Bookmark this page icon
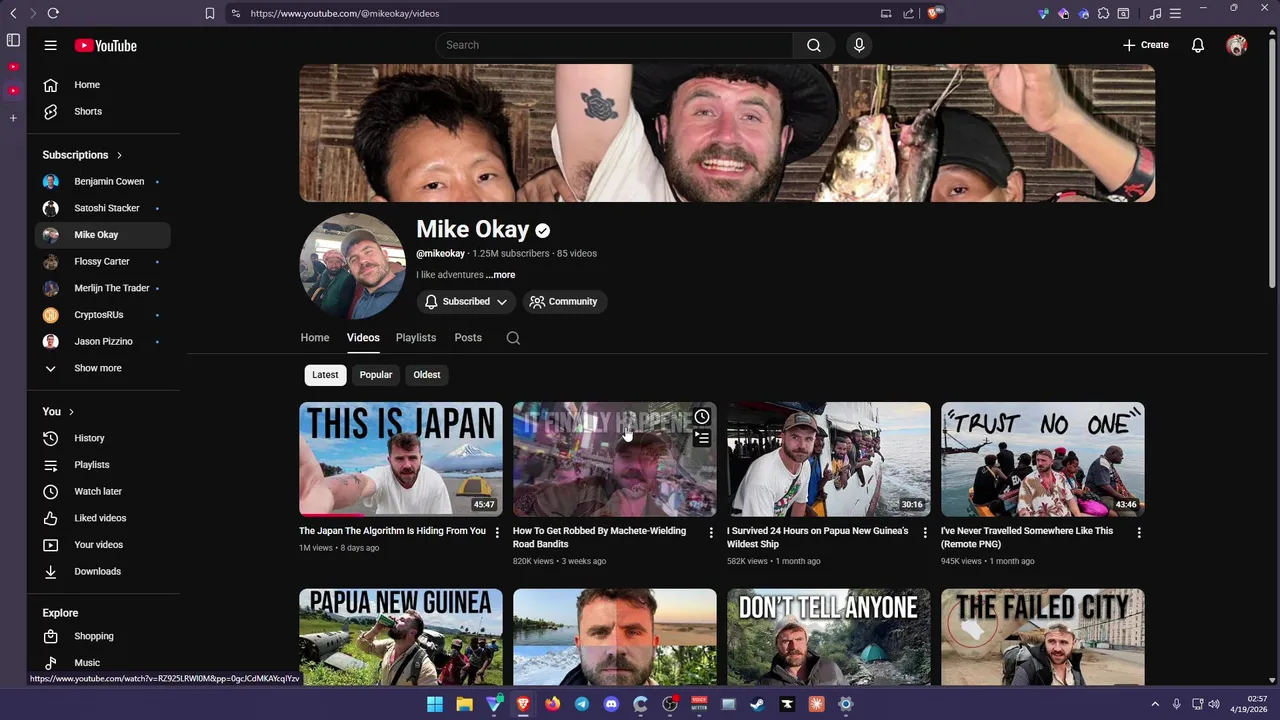Viewport: 1280px width, 720px height. [209, 13]
